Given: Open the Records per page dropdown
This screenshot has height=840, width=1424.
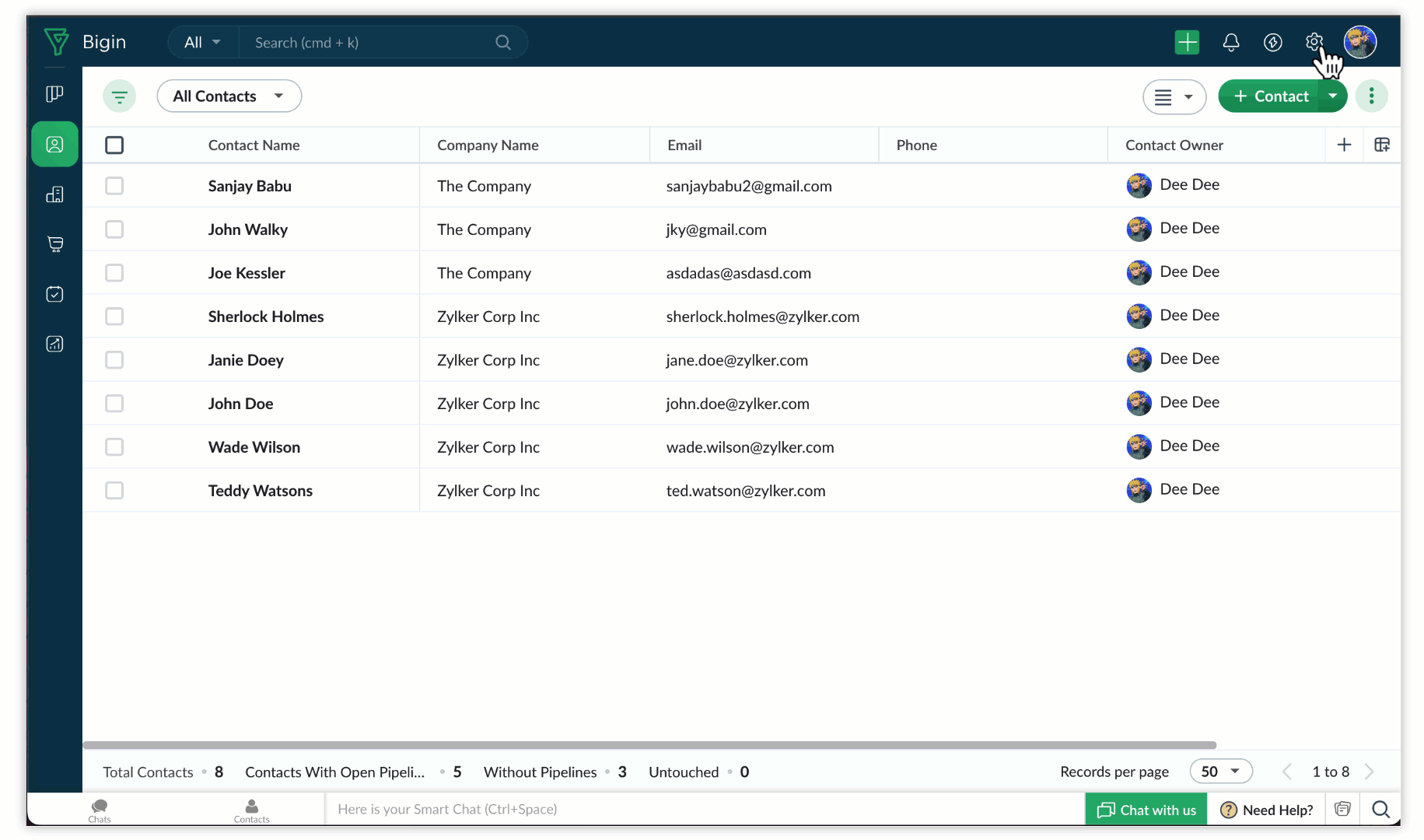Looking at the screenshot, I should tap(1220, 772).
